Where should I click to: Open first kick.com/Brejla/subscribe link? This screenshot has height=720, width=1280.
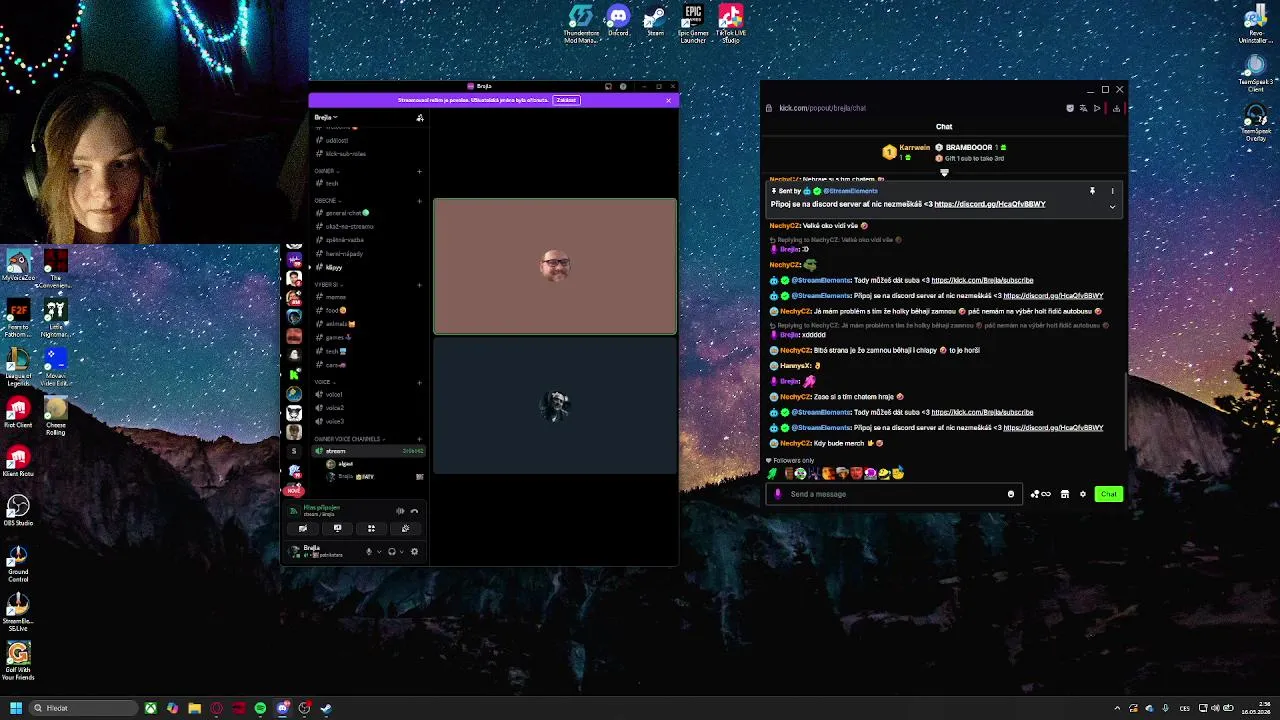coord(982,280)
